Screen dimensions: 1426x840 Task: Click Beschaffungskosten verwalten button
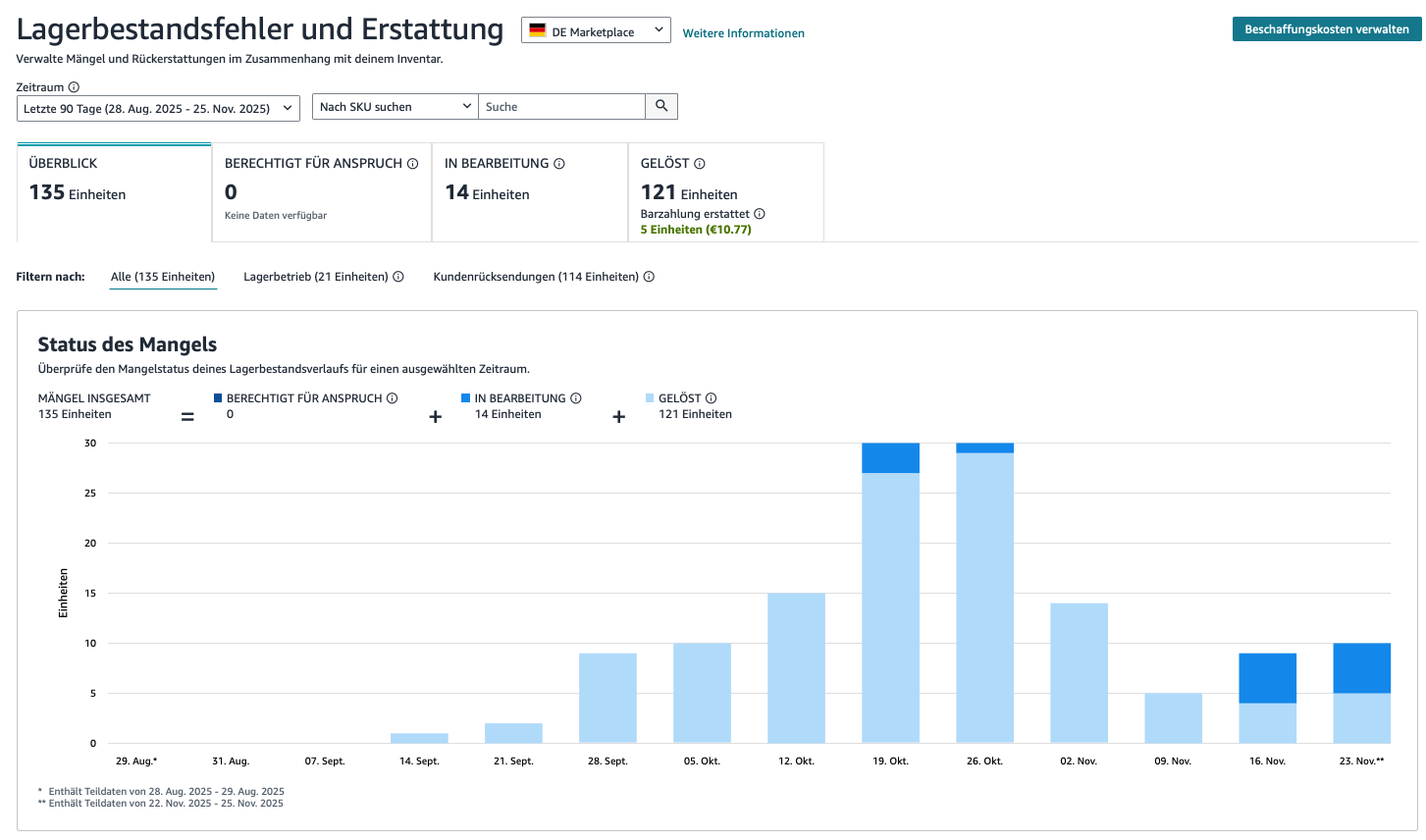tap(1326, 29)
